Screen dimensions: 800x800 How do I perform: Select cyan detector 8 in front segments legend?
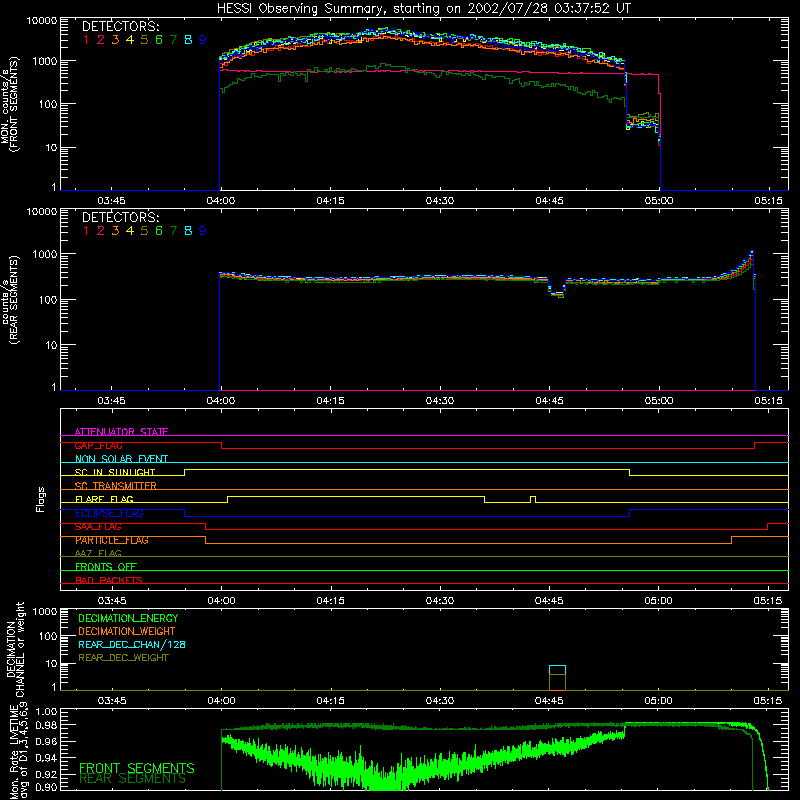tap(188, 40)
